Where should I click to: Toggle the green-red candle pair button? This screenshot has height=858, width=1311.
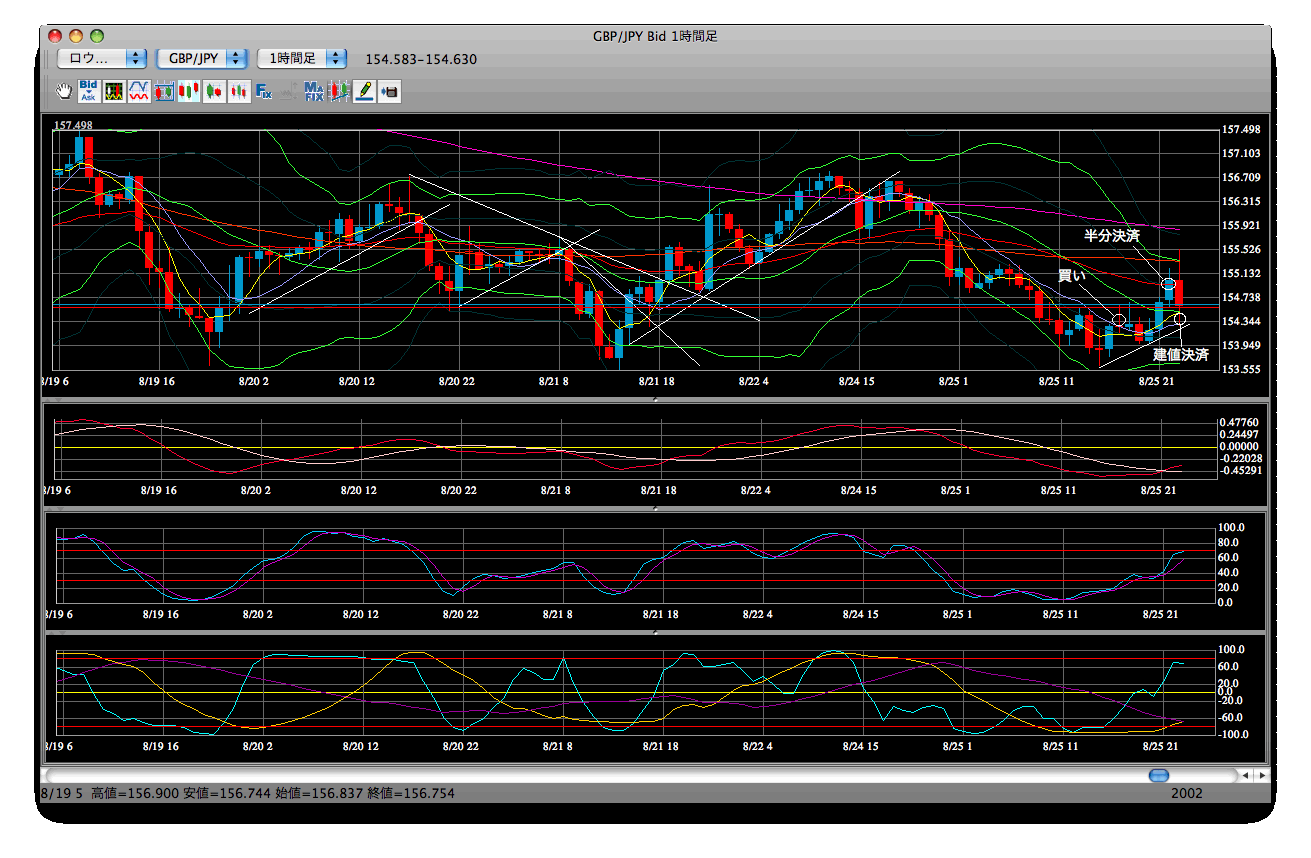click(x=214, y=91)
